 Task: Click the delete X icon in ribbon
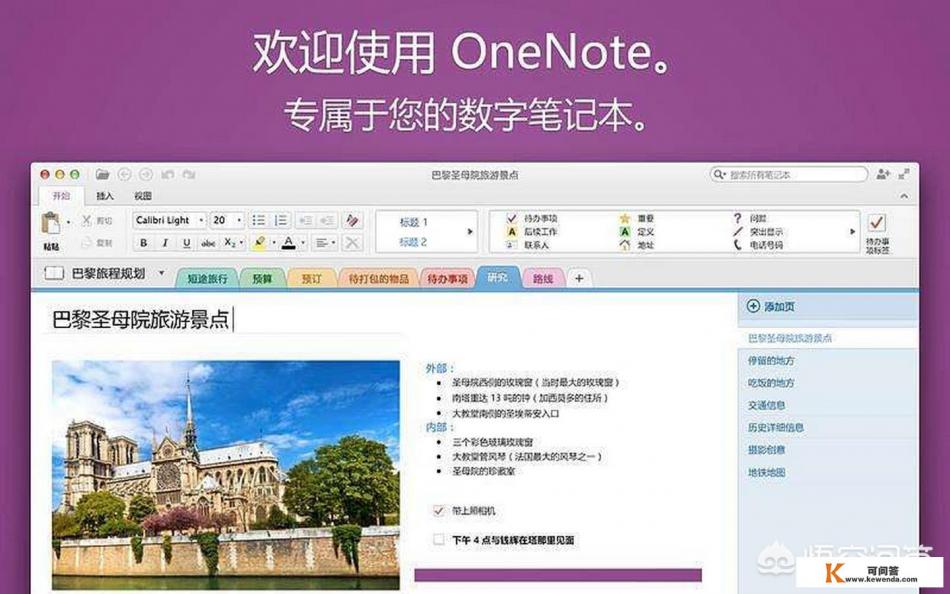352,243
